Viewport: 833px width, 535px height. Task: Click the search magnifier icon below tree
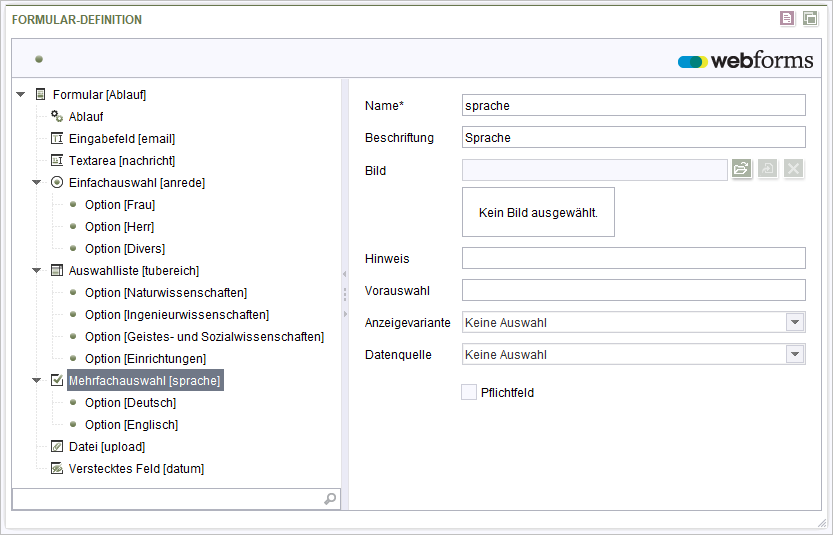330,499
